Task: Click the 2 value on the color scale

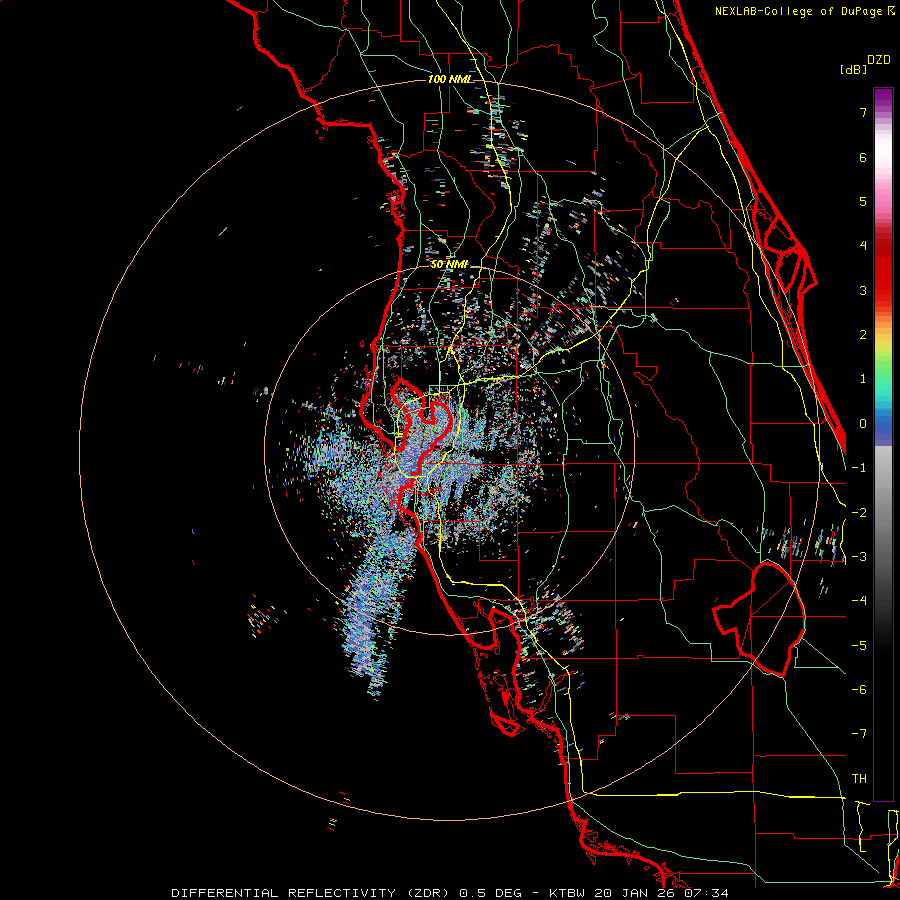Action: [x=863, y=335]
